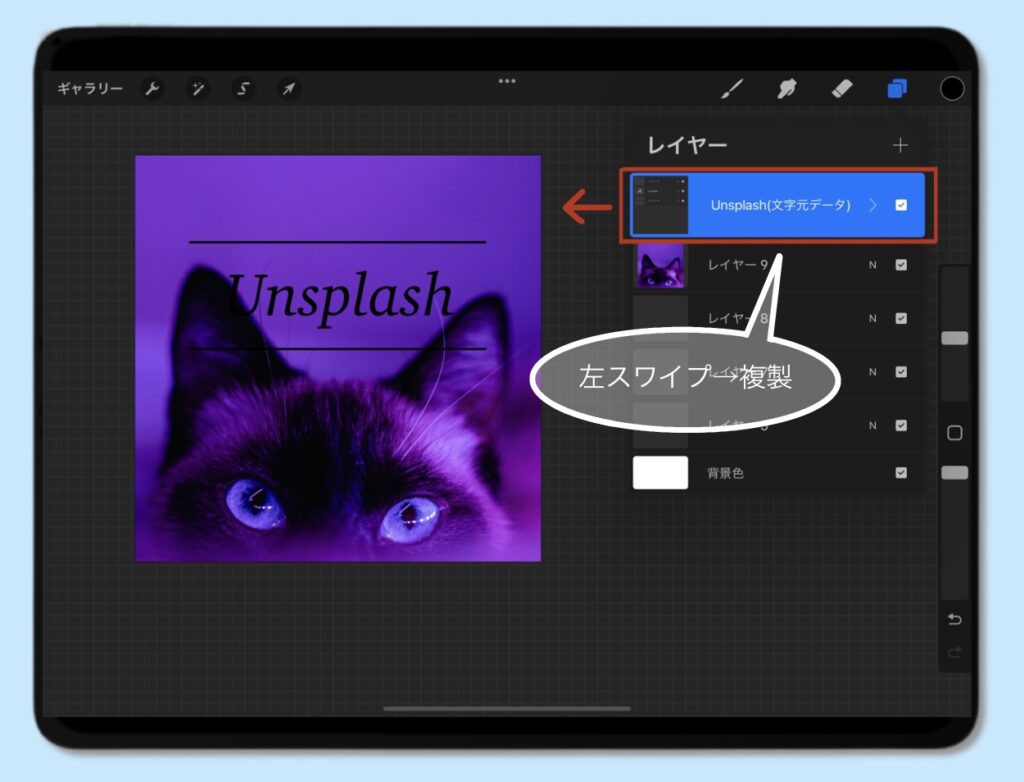Image resolution: width=1024 pixels, height=782 pixels.
Task: Tap the レイヤー panel title
Action: (686, 145)
